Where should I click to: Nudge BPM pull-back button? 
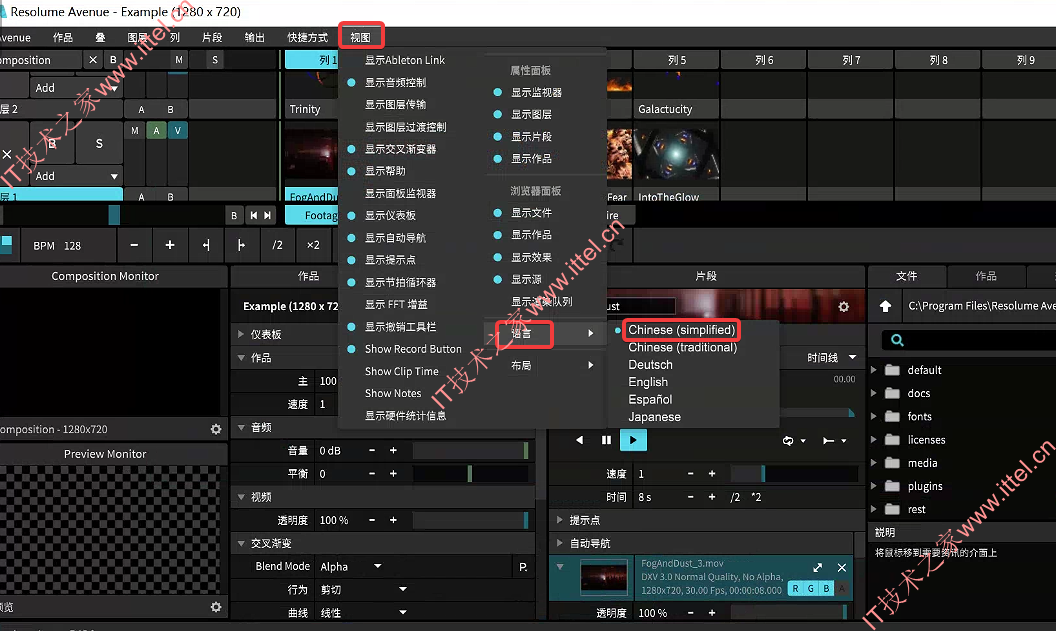coord(206,245)
